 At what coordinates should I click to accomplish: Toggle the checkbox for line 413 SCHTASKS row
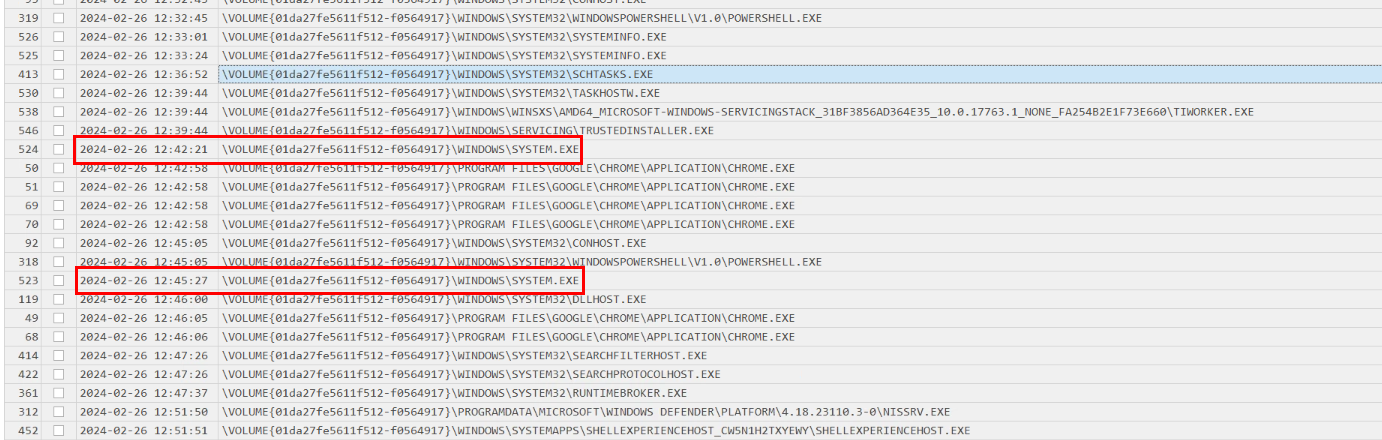[58, 74]
